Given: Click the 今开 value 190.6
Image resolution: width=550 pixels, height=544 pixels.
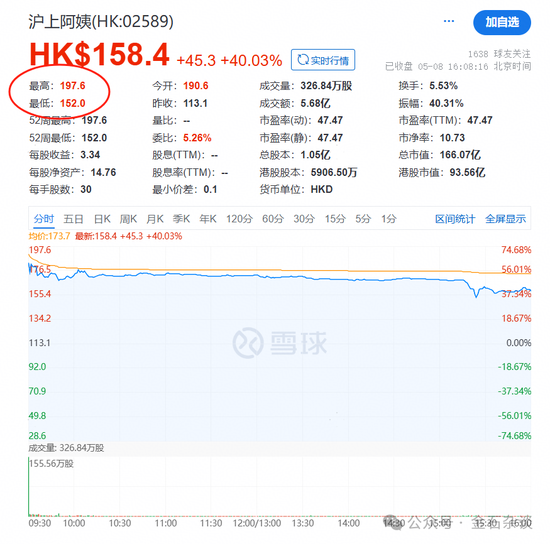Looking at the screenshot, I should 196,86.
